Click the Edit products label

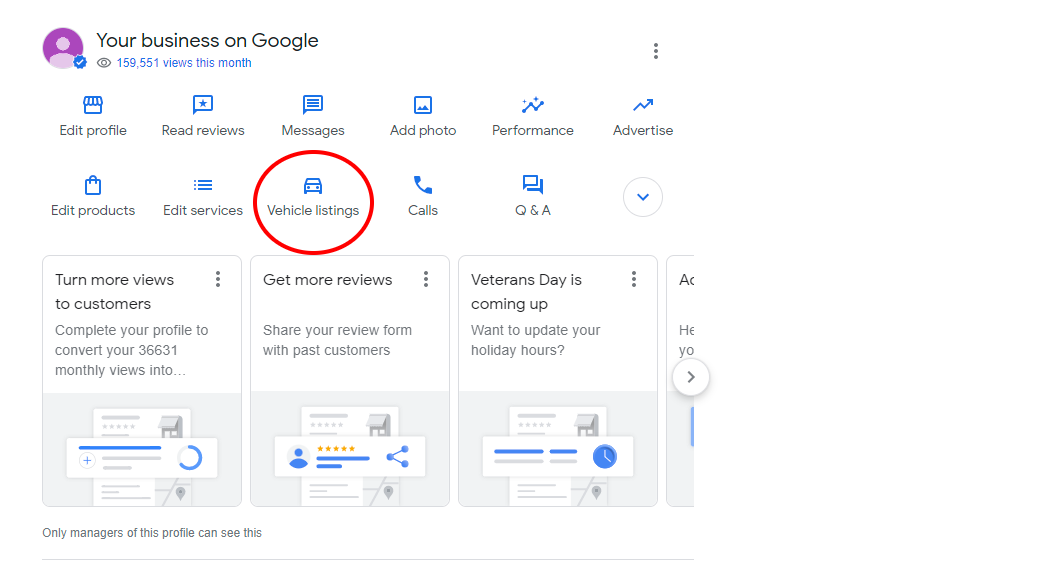[93, 211]
